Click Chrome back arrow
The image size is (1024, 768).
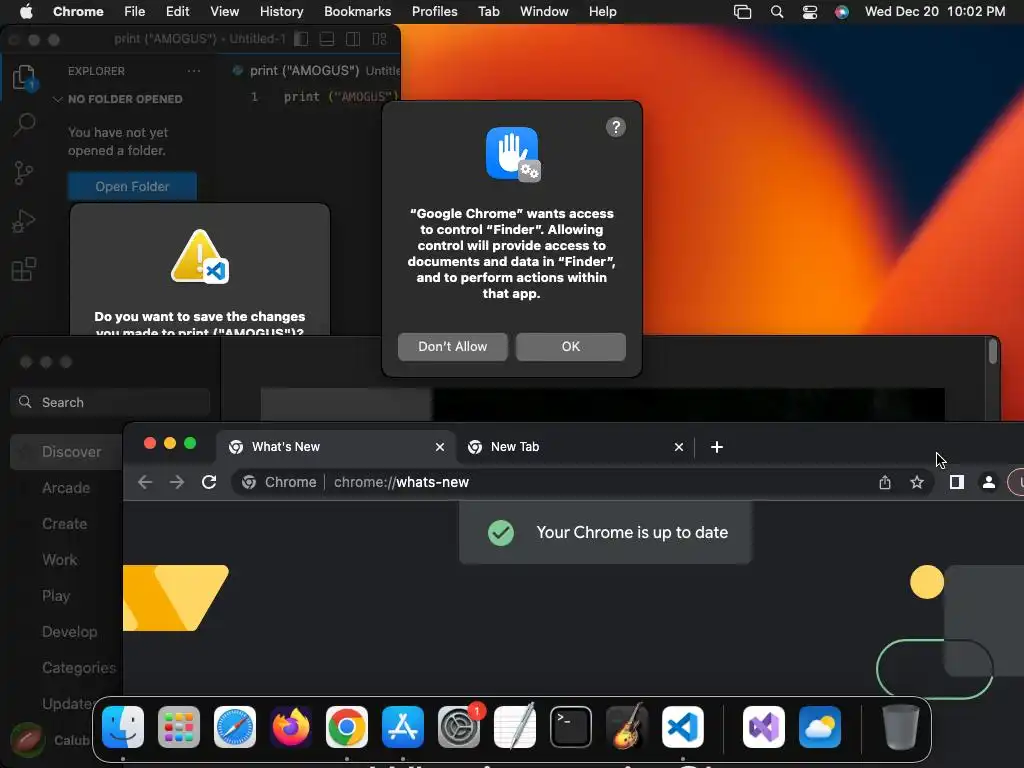click(x=145, y=482)
